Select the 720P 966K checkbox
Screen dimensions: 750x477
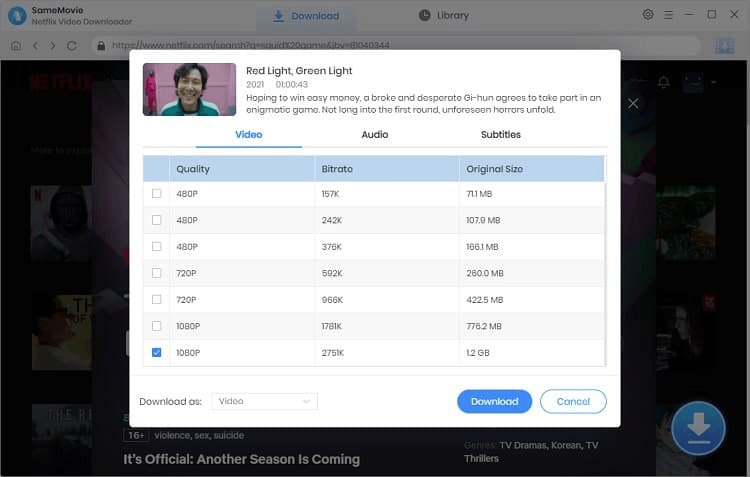tap(156, 299)
